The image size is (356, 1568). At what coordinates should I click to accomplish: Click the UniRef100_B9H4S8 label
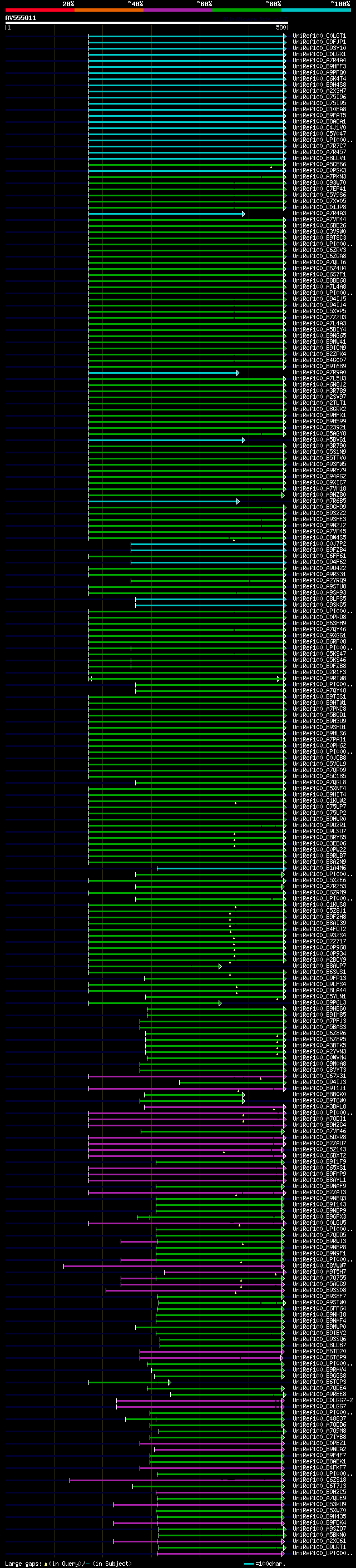tap(319, 85)
